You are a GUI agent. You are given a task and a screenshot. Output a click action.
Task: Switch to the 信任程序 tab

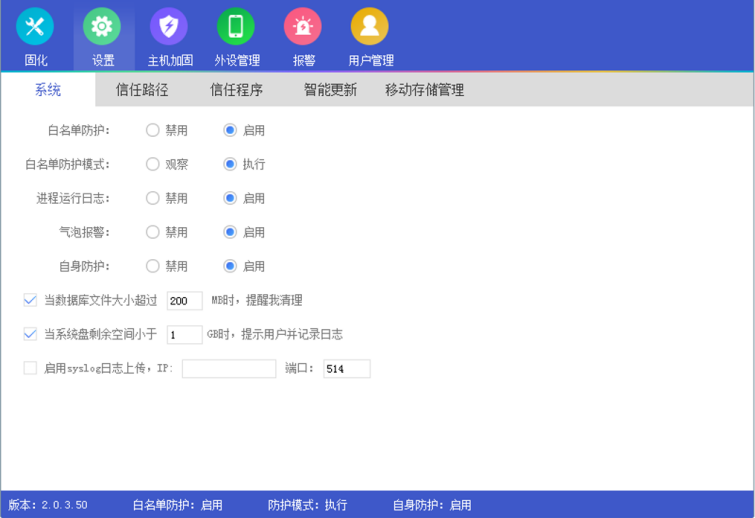coord(236,90)
